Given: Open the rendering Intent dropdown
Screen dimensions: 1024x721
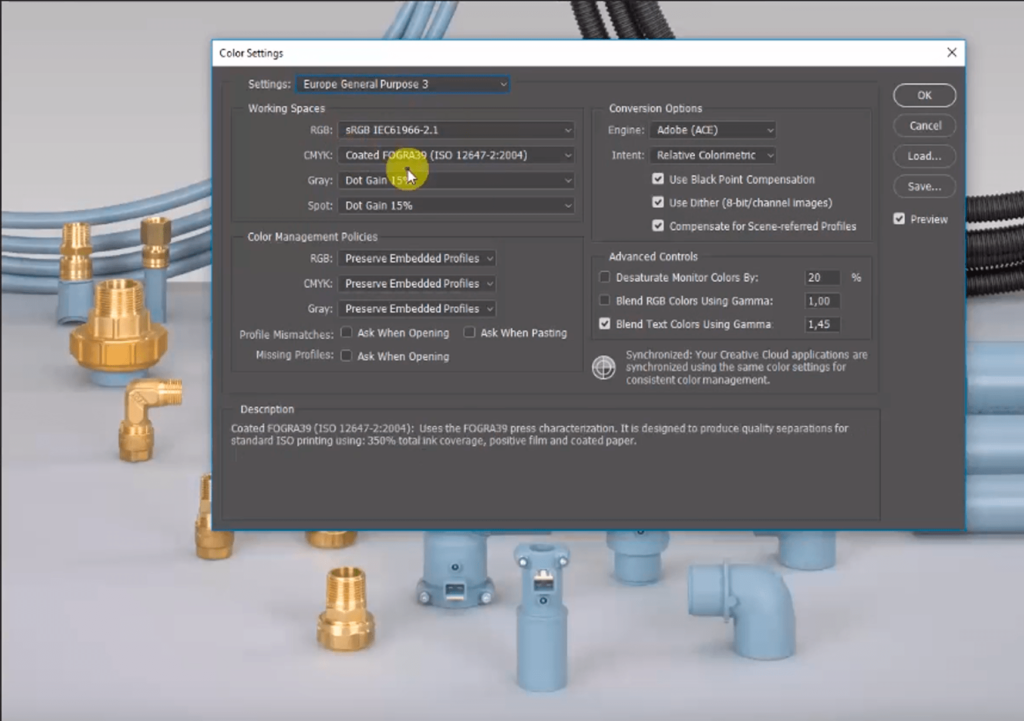Looking at the screenshot, I should (x=712, y=155).
